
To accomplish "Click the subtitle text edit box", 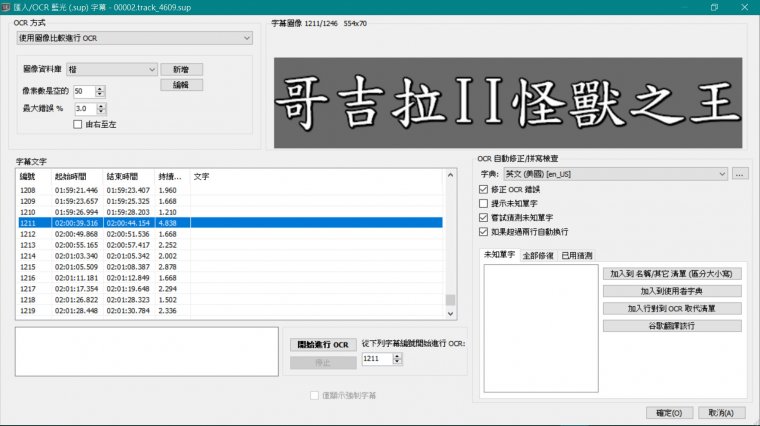I will coord(147,351).
